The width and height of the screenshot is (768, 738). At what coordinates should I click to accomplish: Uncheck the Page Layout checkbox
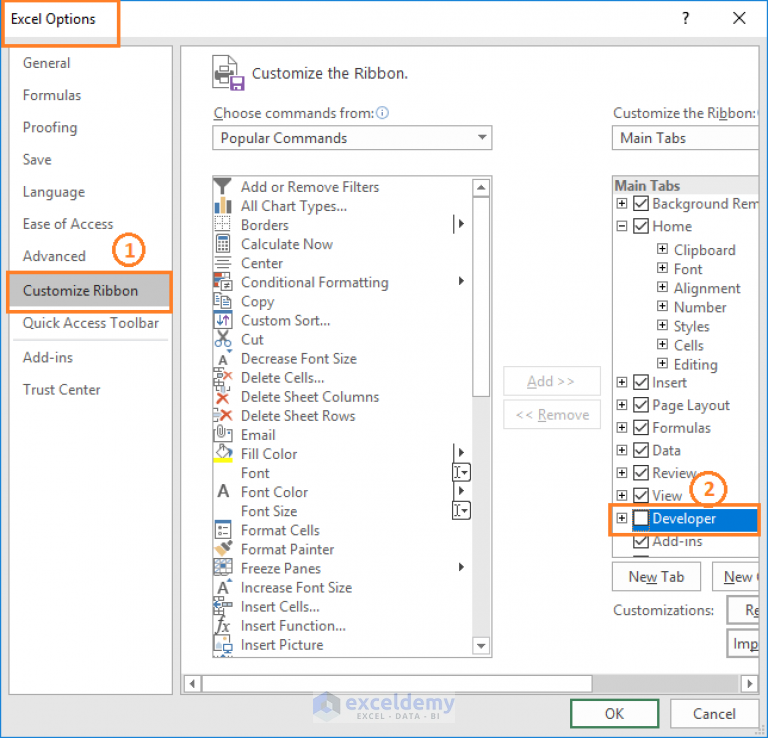coord(641,405)
